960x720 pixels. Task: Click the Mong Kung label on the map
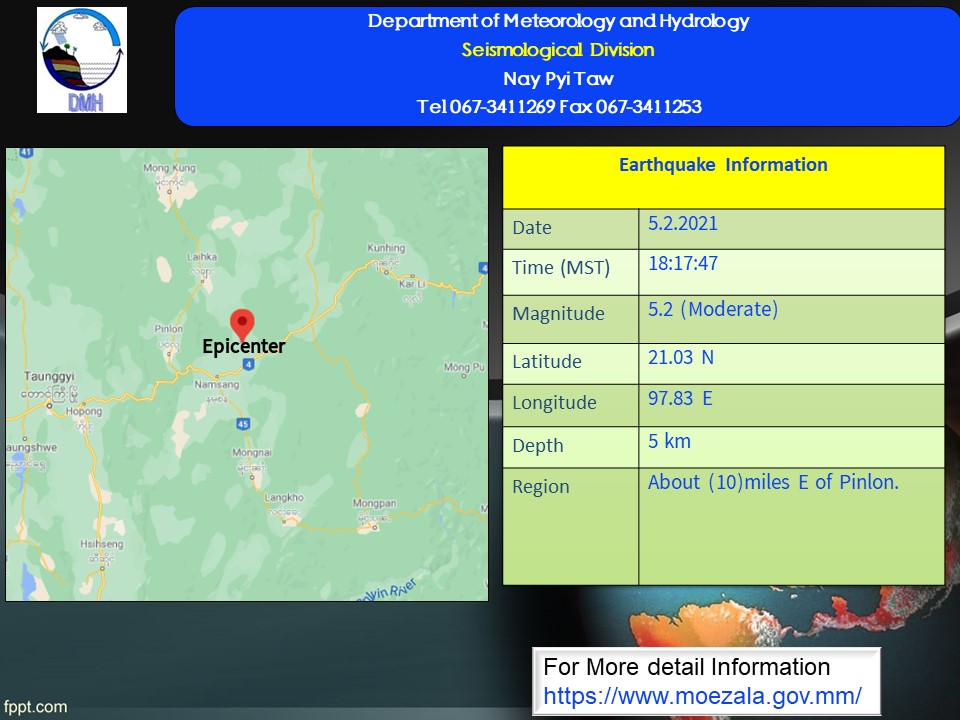(169, 168)
